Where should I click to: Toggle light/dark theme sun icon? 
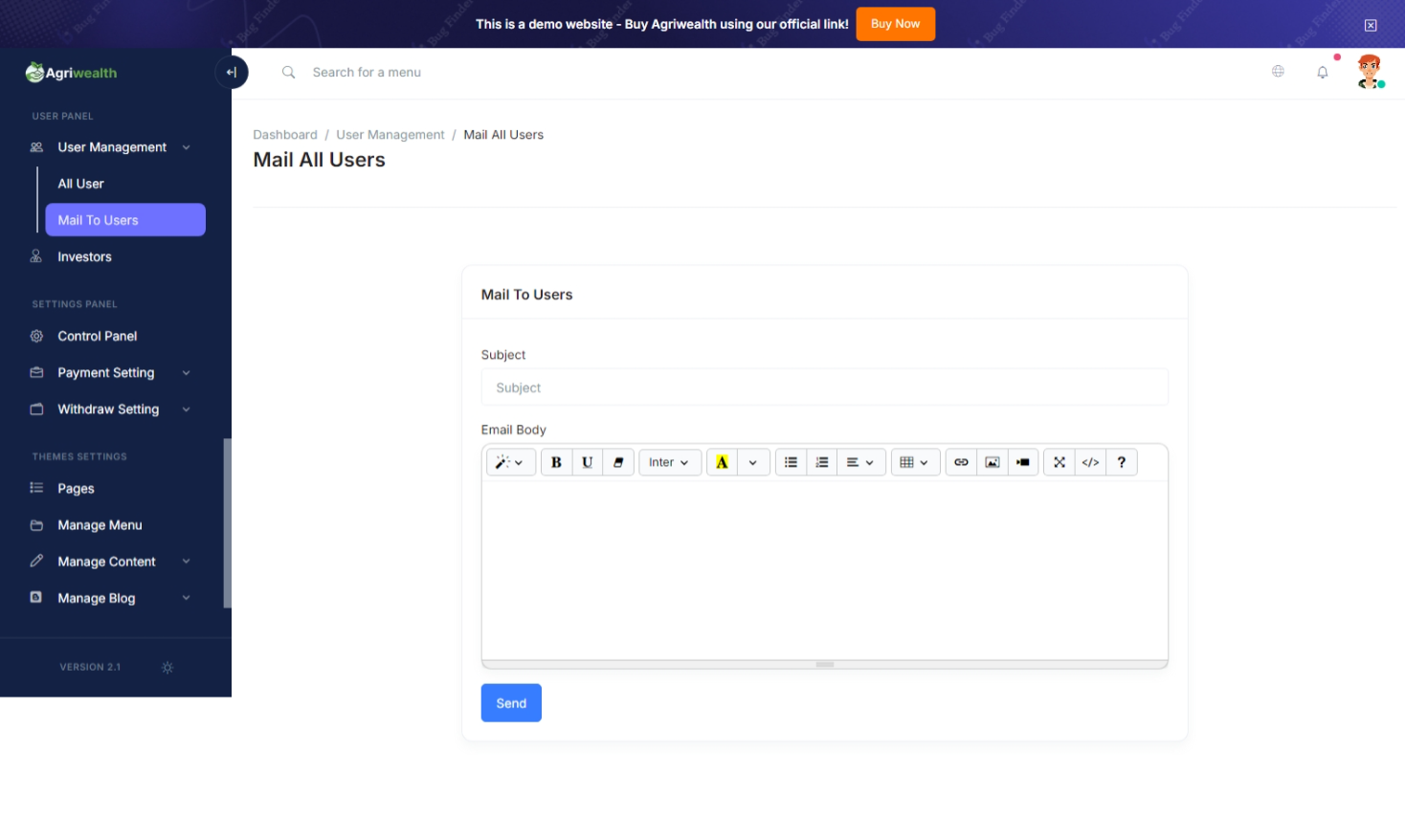pos(167,668)
